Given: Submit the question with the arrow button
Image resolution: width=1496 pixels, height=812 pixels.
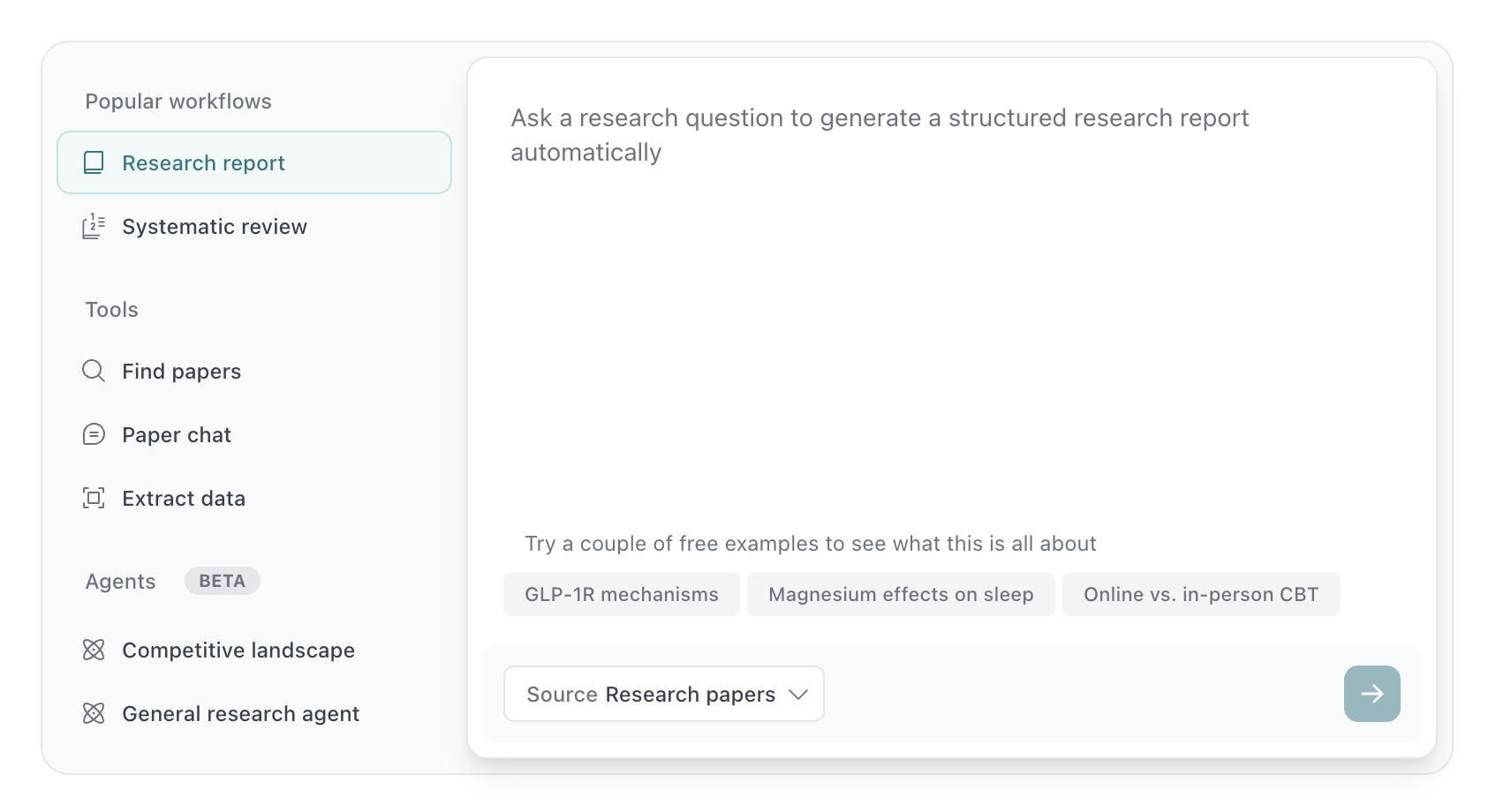Looking at the screenshot, I should (x=1371, y=694).
